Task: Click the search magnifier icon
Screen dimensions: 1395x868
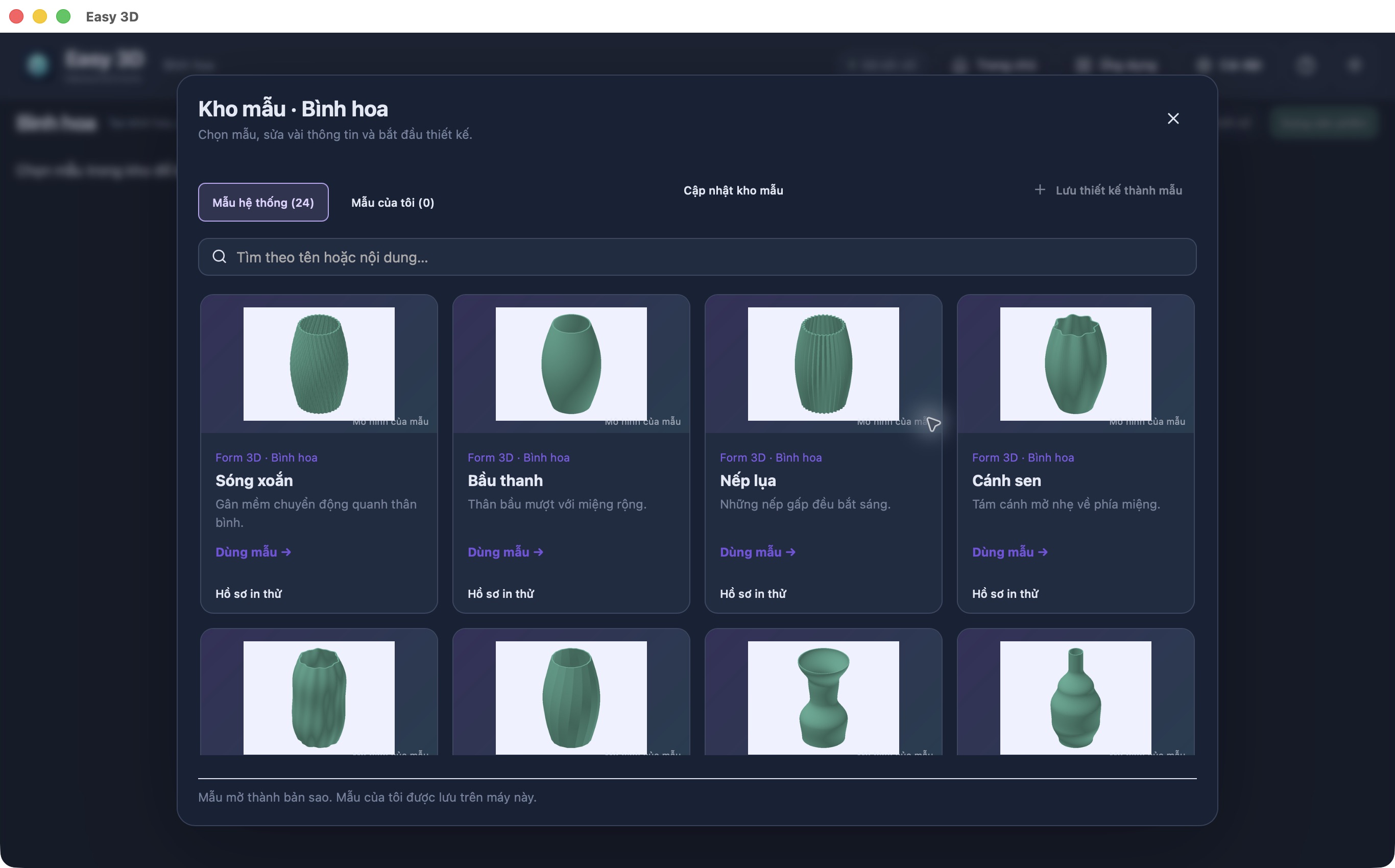Action: pyautogui.click(x=219, y=257)
